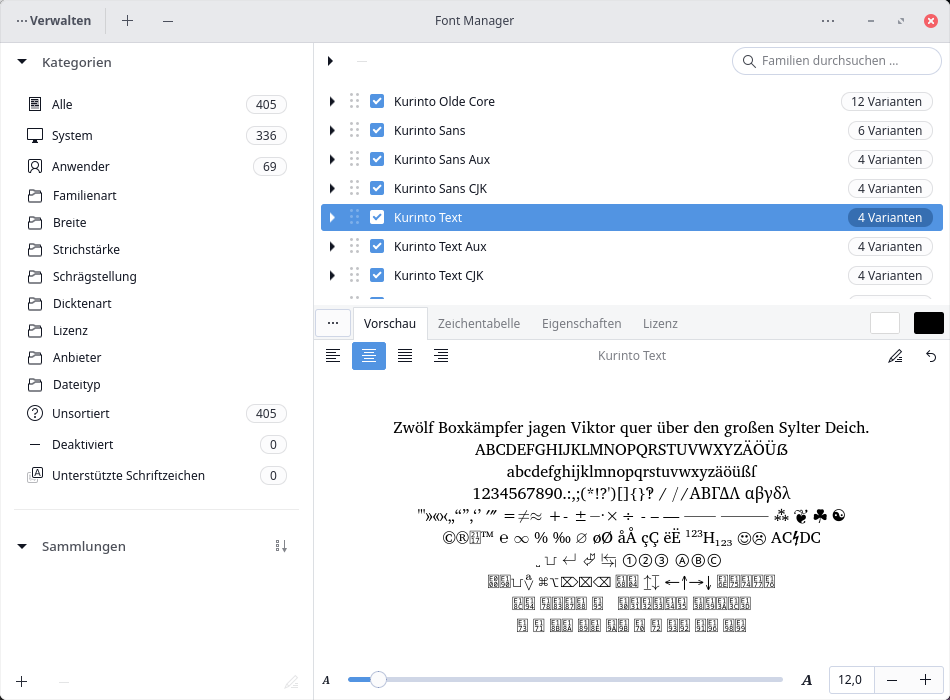The height and width of the screenshot is (700, 950).
Task: Click the Dateityp folder icon
Action: pos(35,384)
